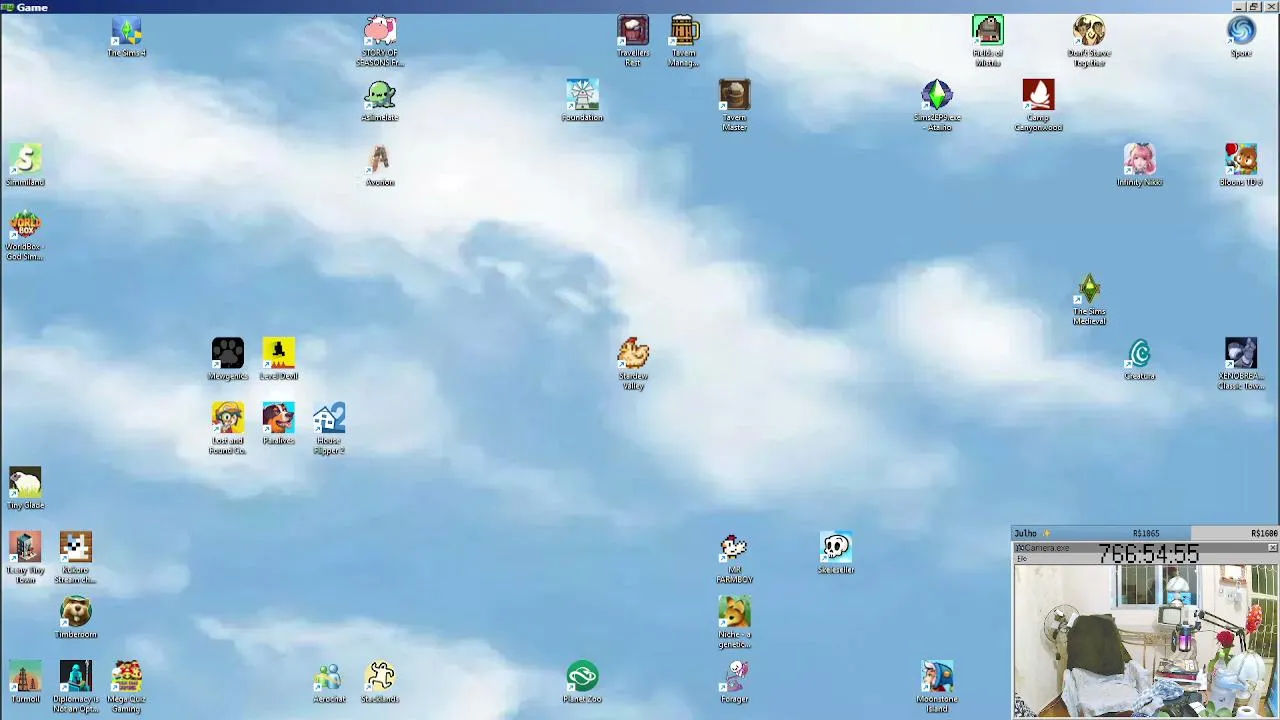Launch Bloons TD 6
Viewport: 1280px width, 720px height.
(x=1241, y=160)
